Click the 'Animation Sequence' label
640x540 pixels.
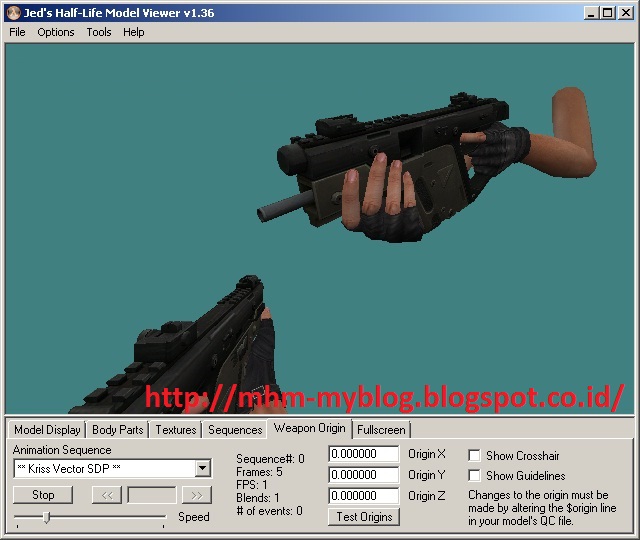point(62,450)
